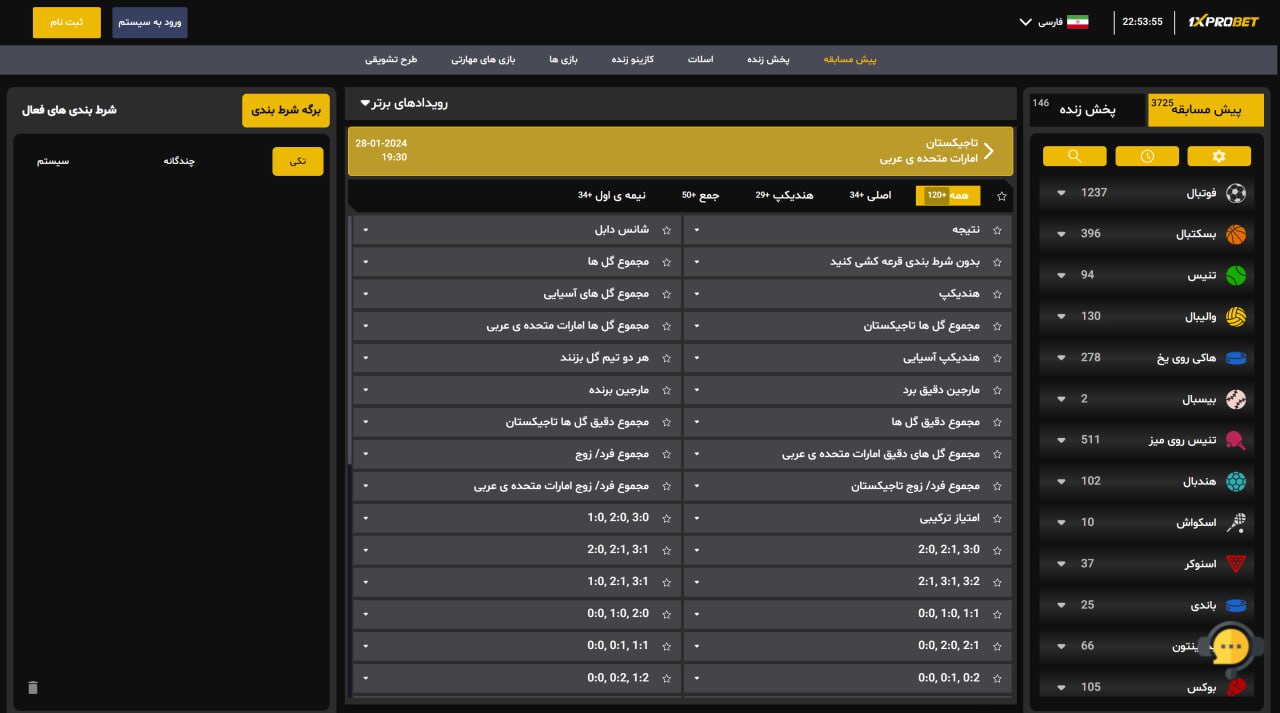Favorite the نتیجه market with its star

(x=996, y=229)
